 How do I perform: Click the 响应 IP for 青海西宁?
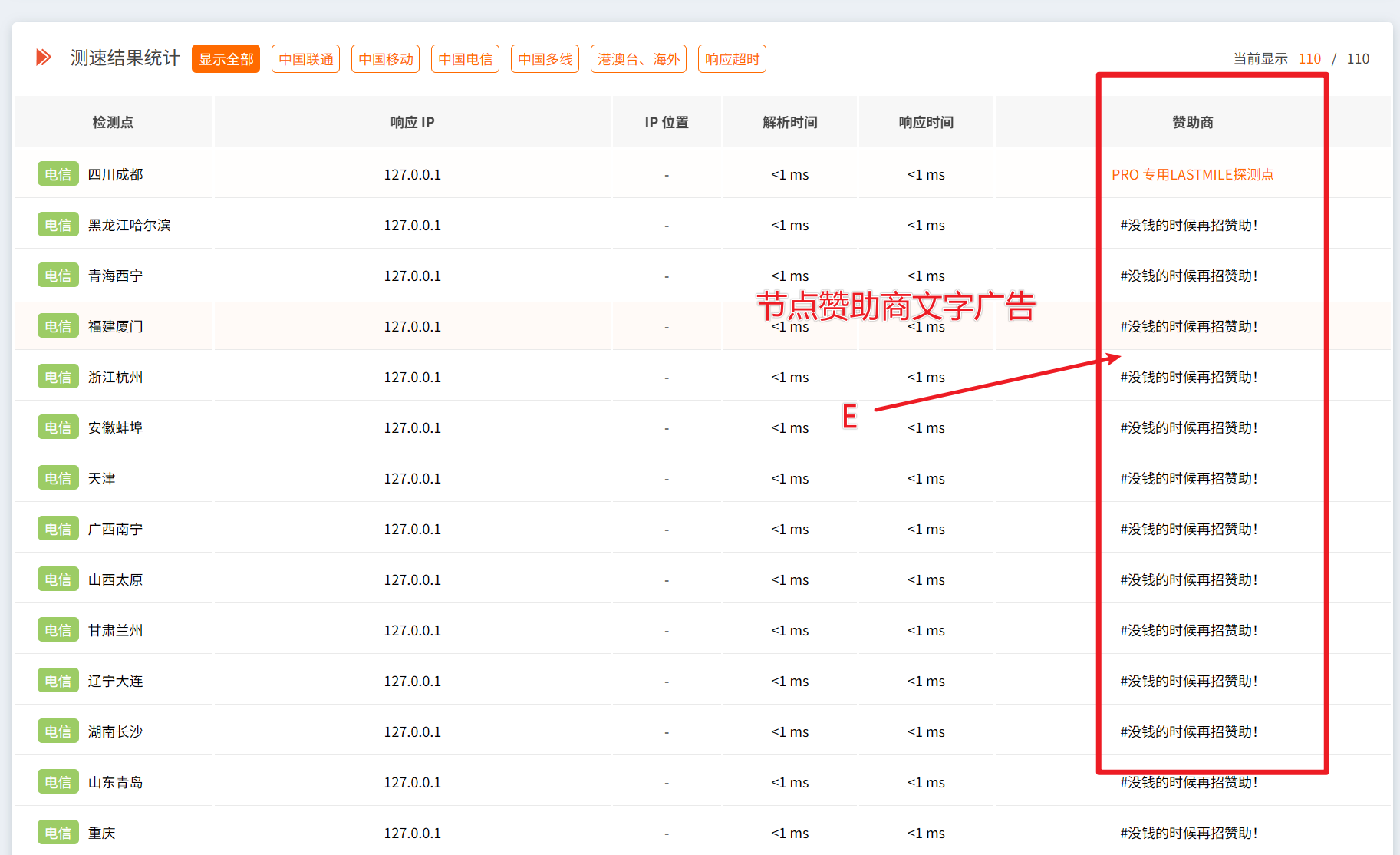[x=412, y=276]
